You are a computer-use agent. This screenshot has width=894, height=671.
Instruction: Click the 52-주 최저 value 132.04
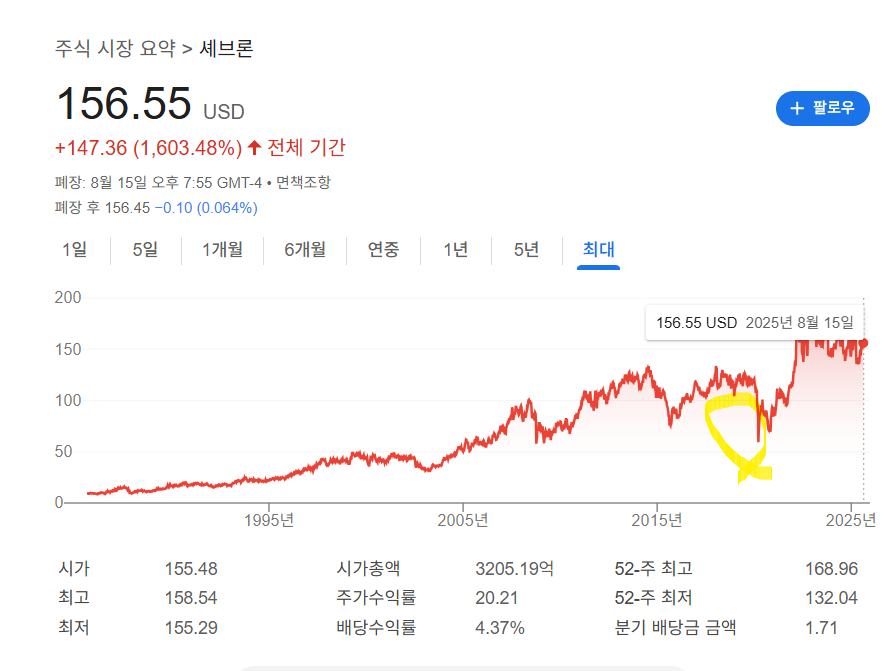point(831,598)
